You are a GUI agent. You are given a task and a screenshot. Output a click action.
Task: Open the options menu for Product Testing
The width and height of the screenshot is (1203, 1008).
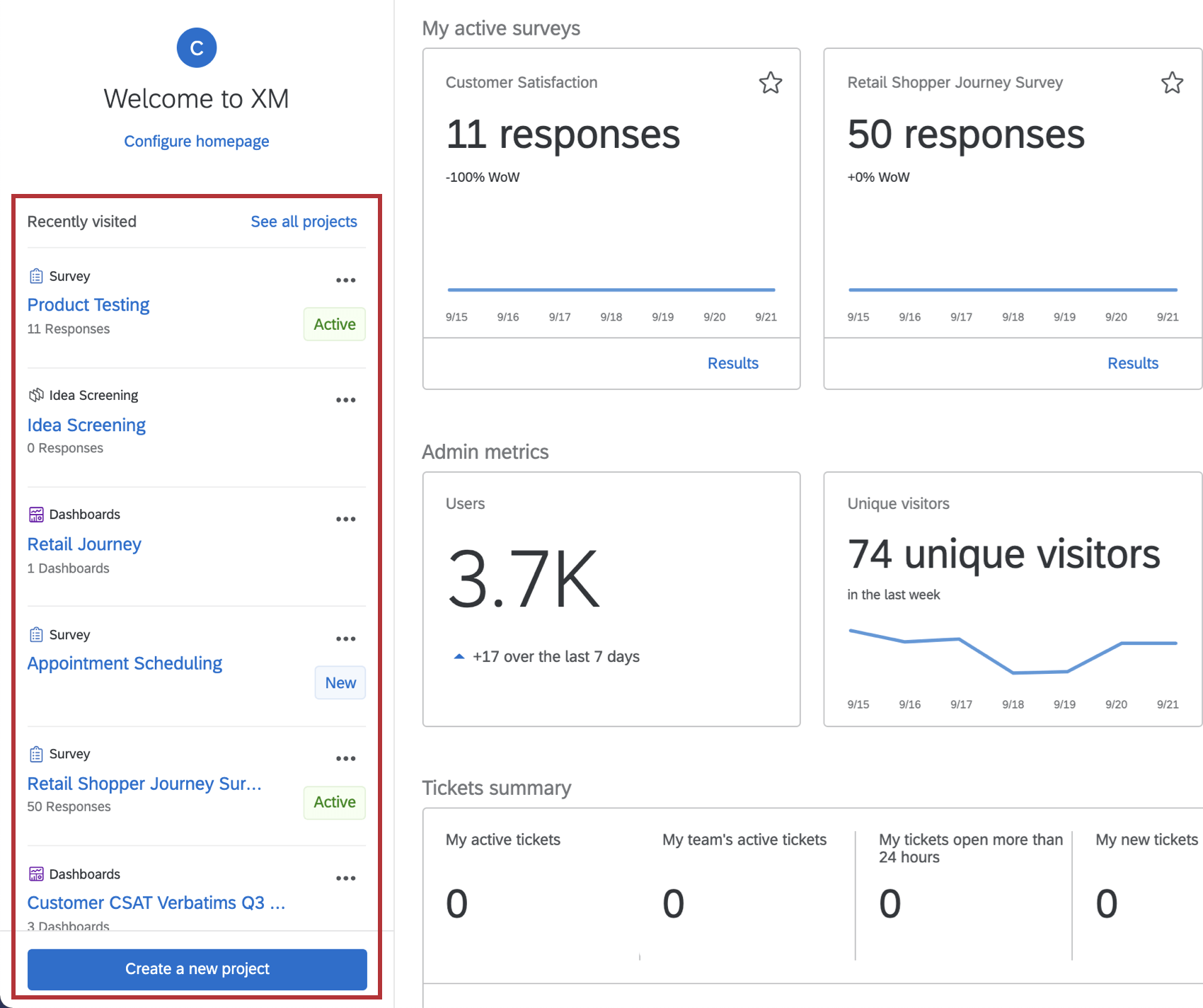pyautogui.click(x=346, y=280)
